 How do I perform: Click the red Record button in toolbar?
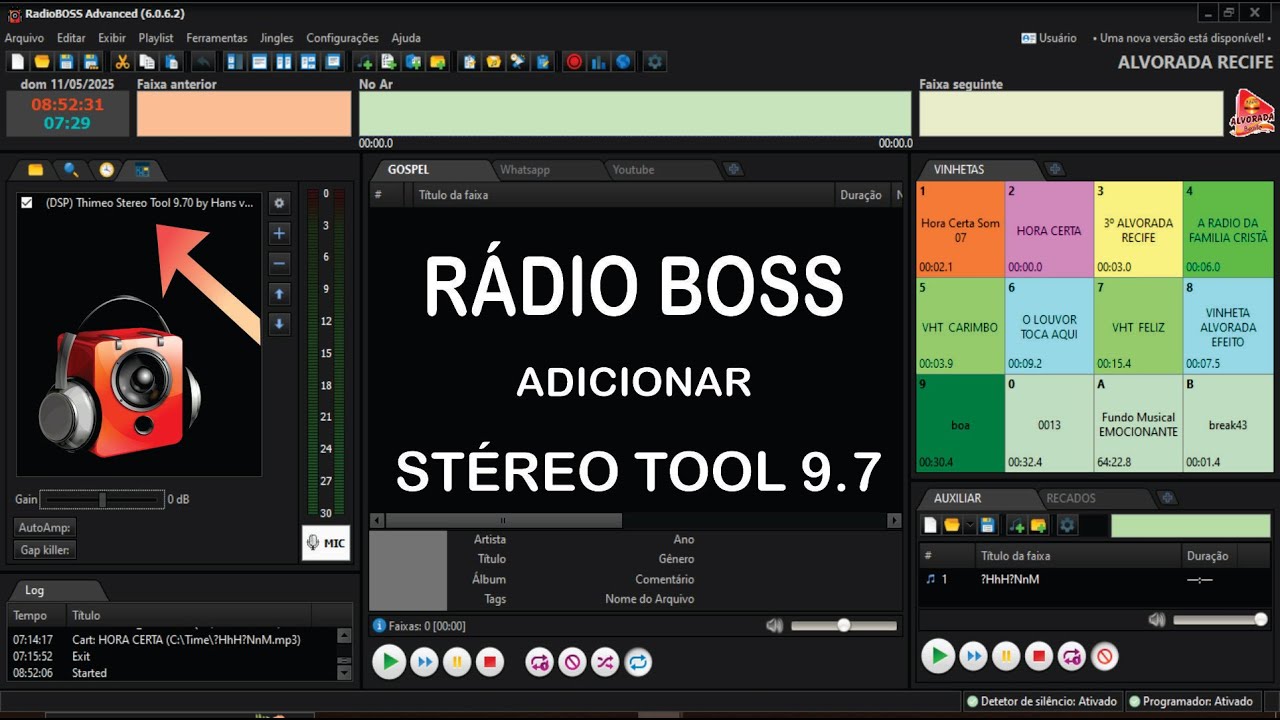[574, 62]
